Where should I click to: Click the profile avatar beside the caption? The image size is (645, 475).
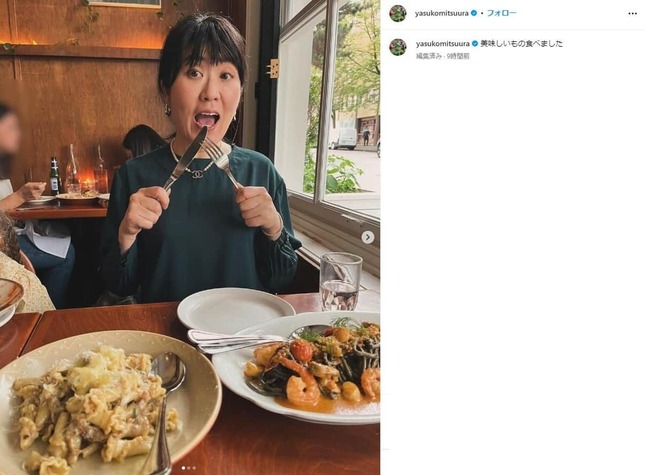pyautogui.click(x=398, y=47)
